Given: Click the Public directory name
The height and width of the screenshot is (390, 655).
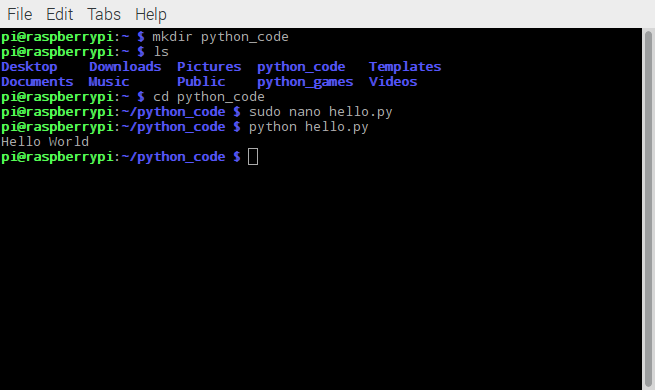Looking at the screenshot, I should point(201,81).
